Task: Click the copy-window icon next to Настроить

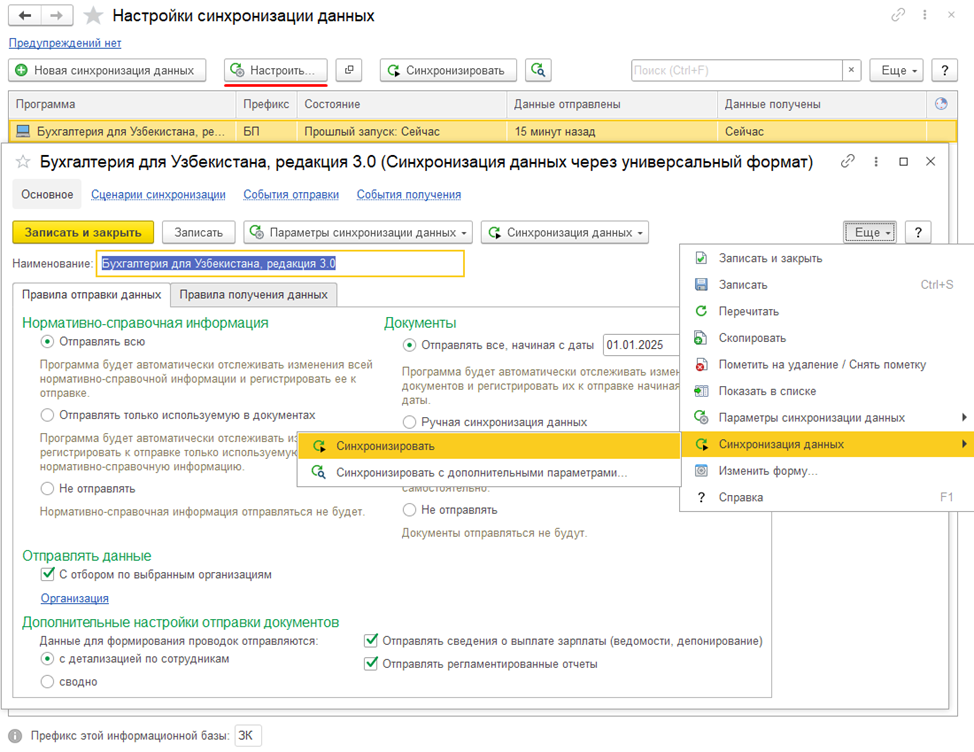Action: (x=349, y=70)
